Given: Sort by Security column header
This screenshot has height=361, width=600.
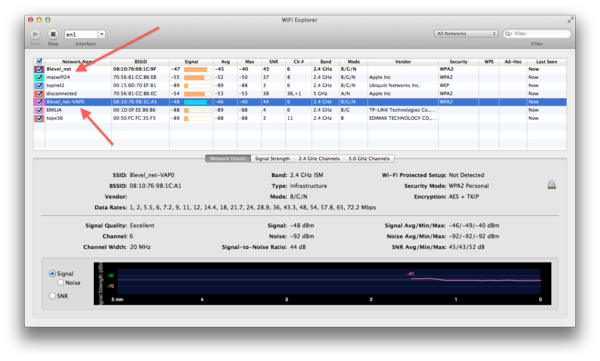Looking at the screenshot, I should 458,62.
